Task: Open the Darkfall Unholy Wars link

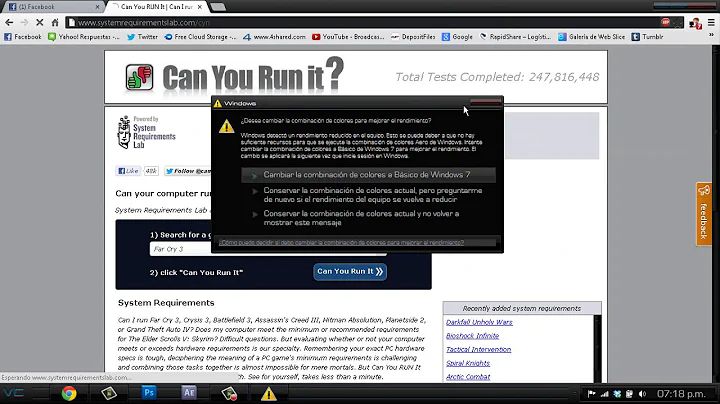Action: tap(479, 322)
